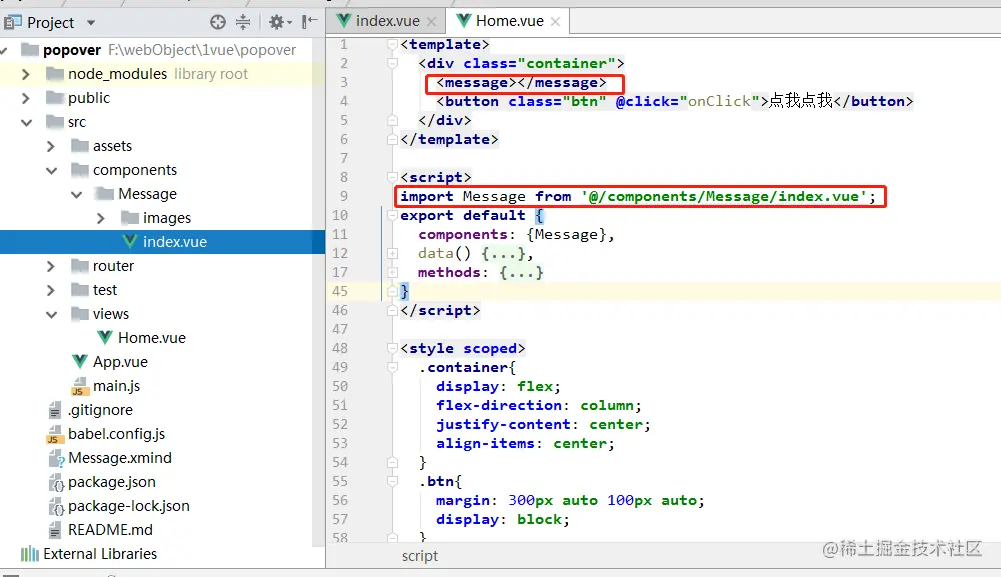The image size is (1001, 577).
Task: Collapse the views folder
Action: coord(52,314)
